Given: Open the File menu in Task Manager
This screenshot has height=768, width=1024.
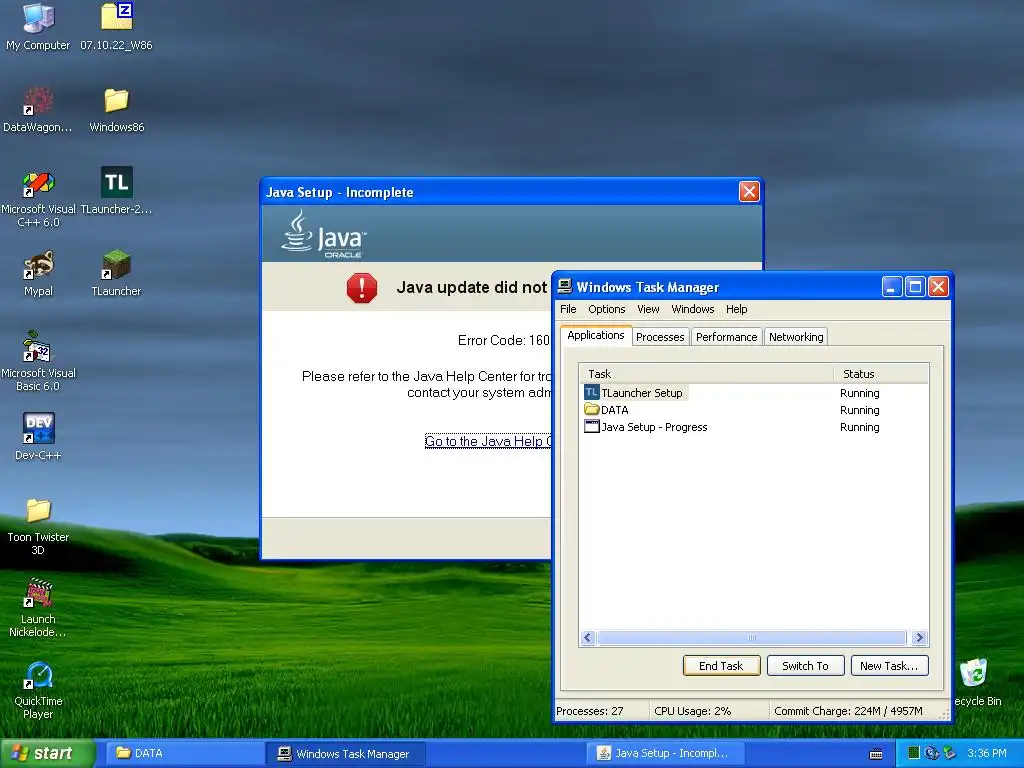Looking at the screenshot, I should click(x=568, y=309).
